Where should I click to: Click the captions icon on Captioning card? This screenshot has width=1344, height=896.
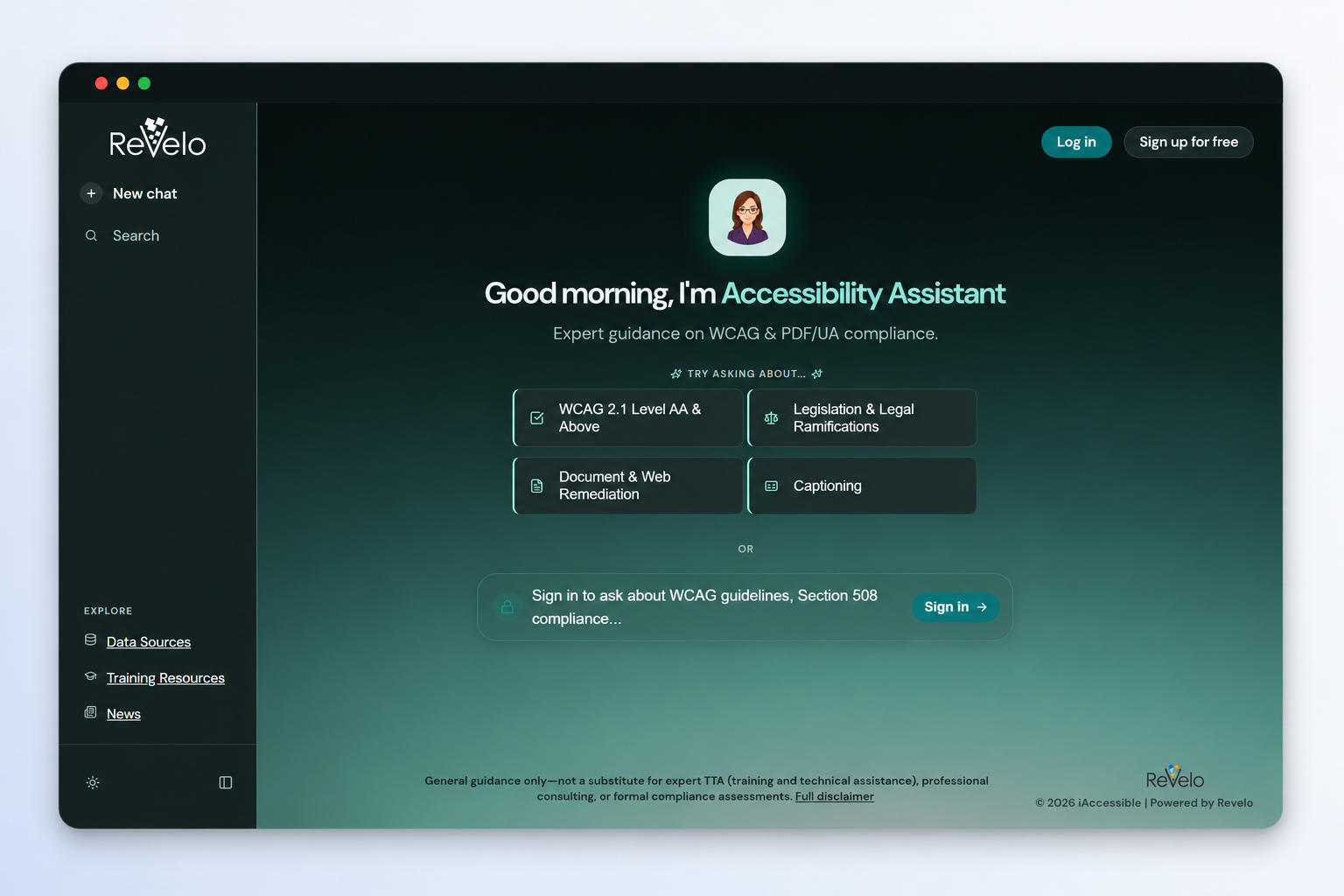pyautogui.click(x=771, y=486)
